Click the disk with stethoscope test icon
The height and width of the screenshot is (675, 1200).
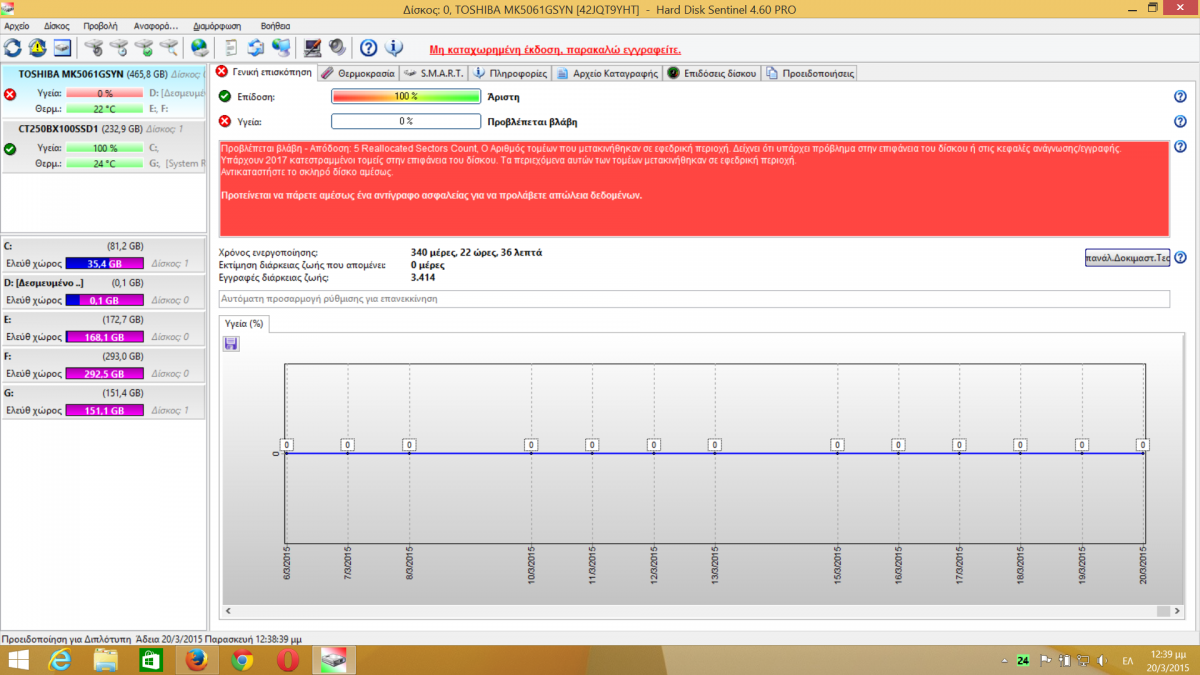(x=94, y=47)
